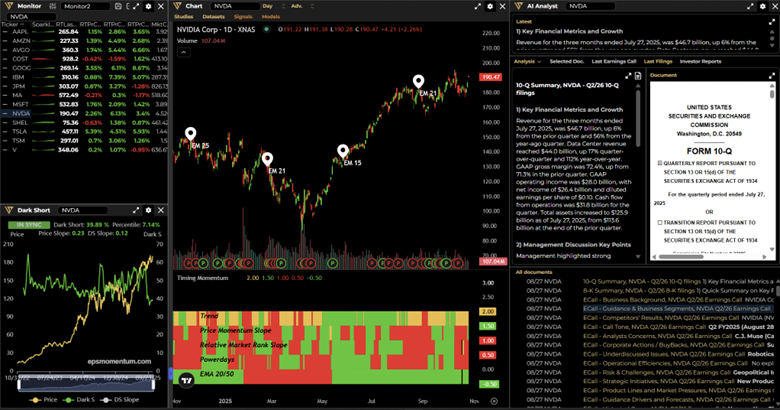780x410 pixels.
Task: Expand the Dark Short panel fullscreen
Action: coord(136,210)
